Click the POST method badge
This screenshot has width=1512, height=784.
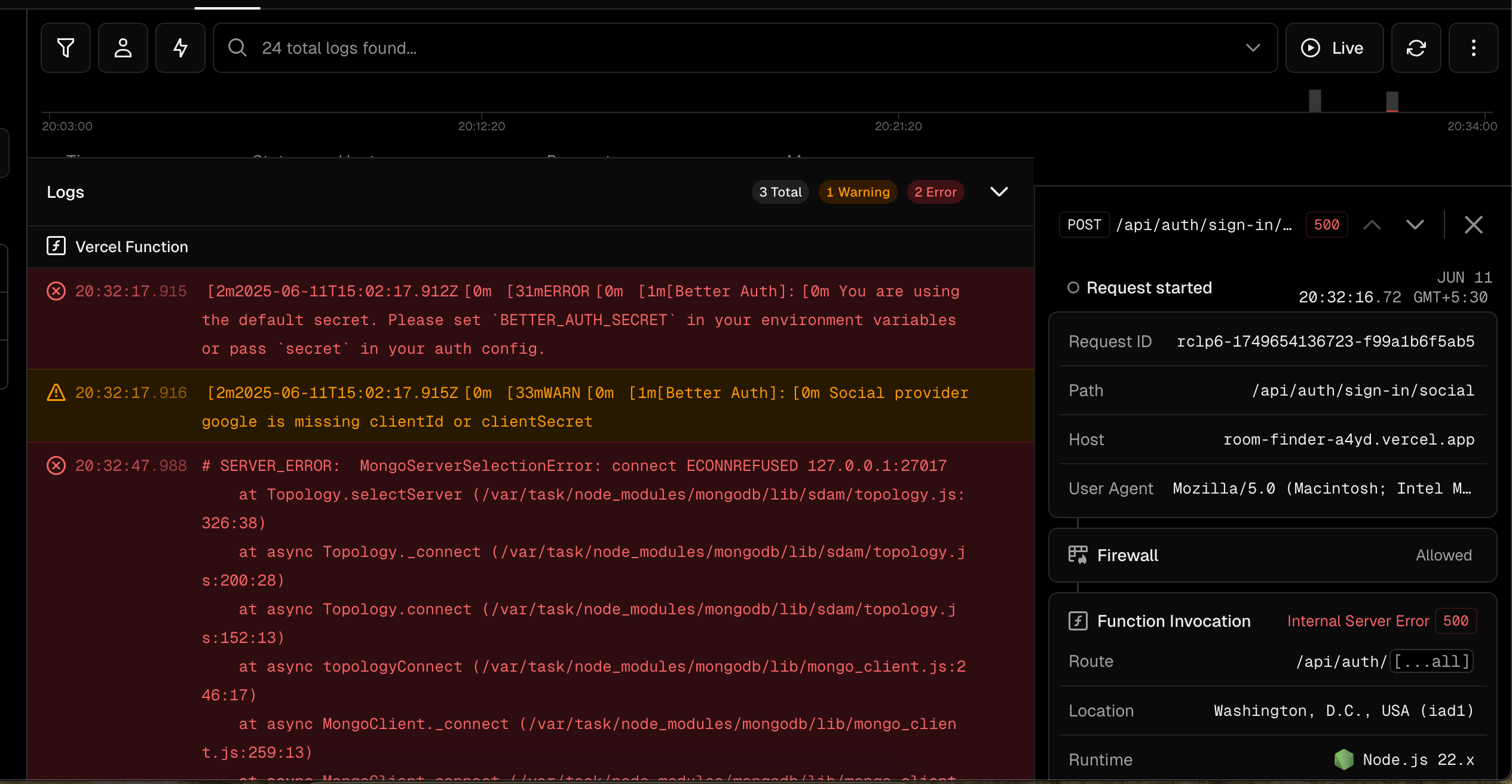pyautogui.click(x=1085, y=225)
